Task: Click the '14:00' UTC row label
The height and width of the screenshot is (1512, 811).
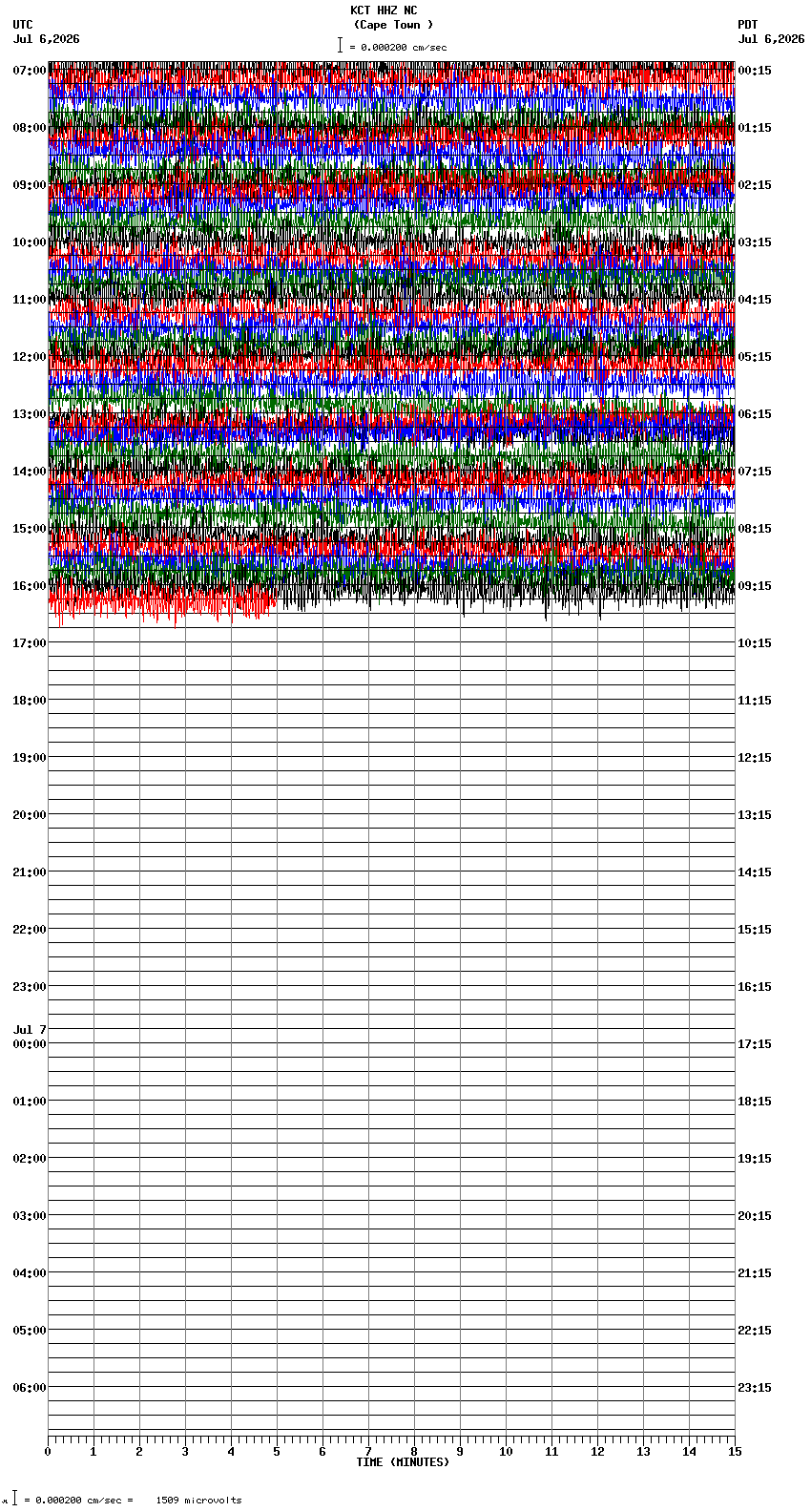Action: [30, 472]
